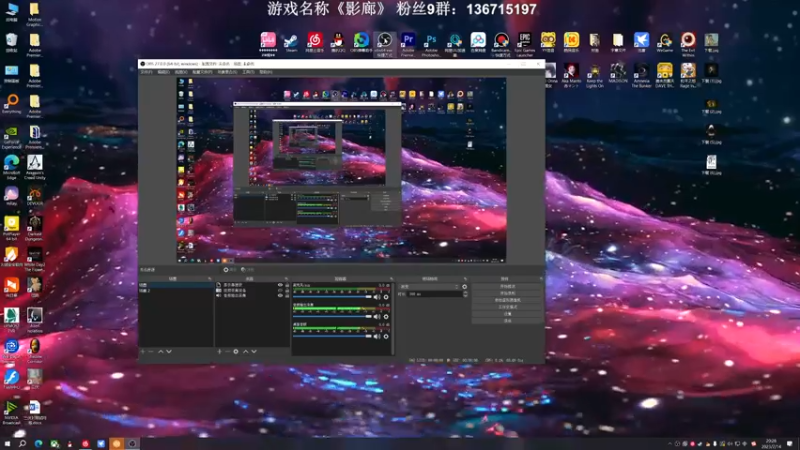
Task: Remove selected scene with the minus icon
Action: [151, 352]
